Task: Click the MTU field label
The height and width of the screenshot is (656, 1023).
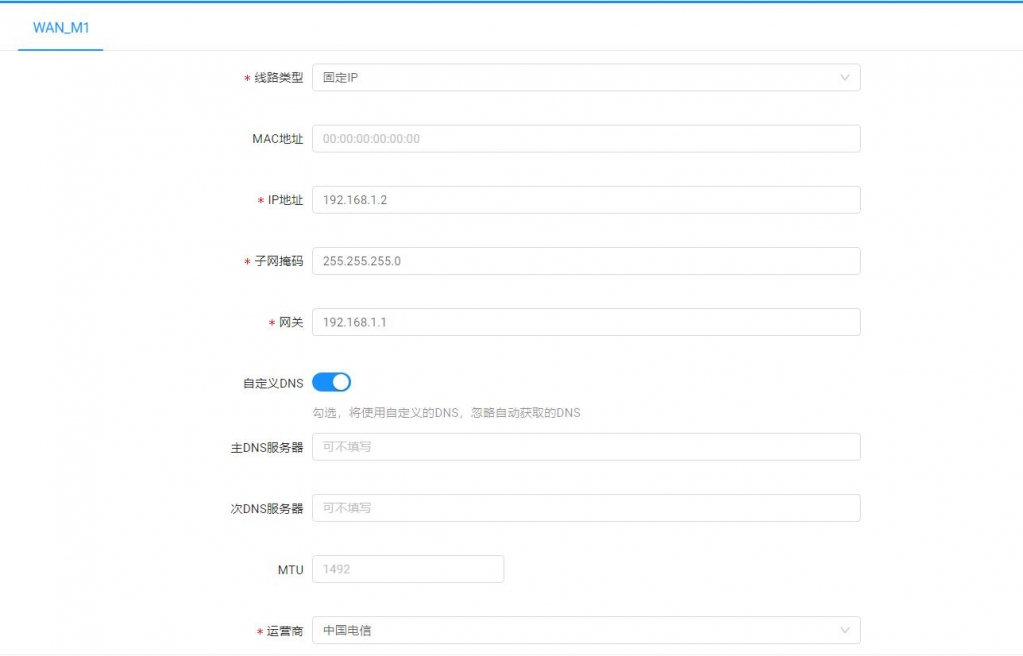Action: tap(290, 570)
